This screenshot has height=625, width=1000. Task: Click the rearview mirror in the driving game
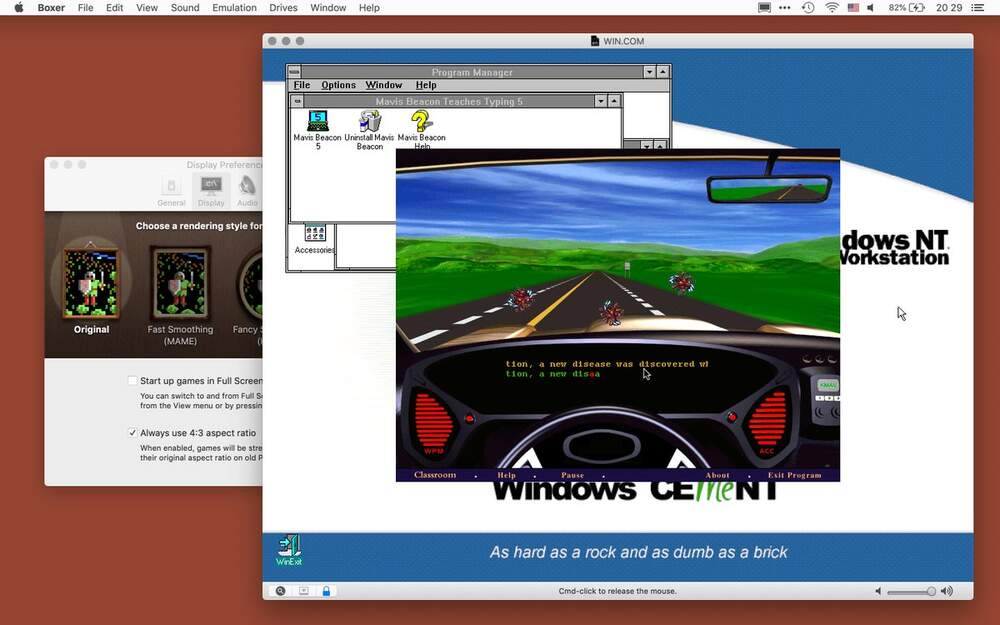(769, 190)
